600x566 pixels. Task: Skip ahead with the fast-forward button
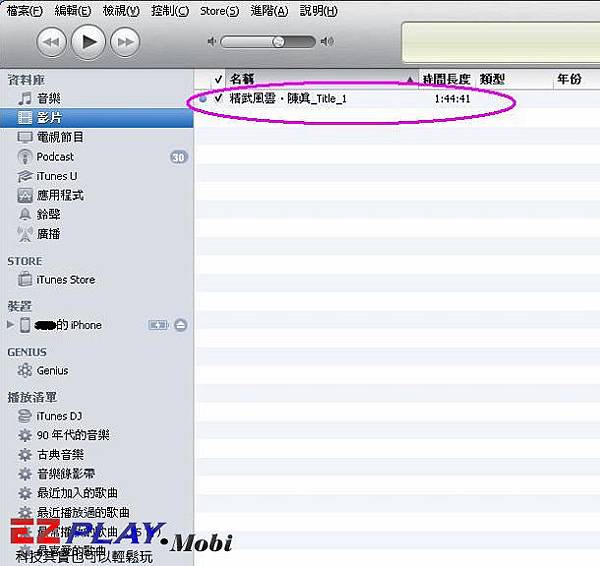click(x=125, y=42)
